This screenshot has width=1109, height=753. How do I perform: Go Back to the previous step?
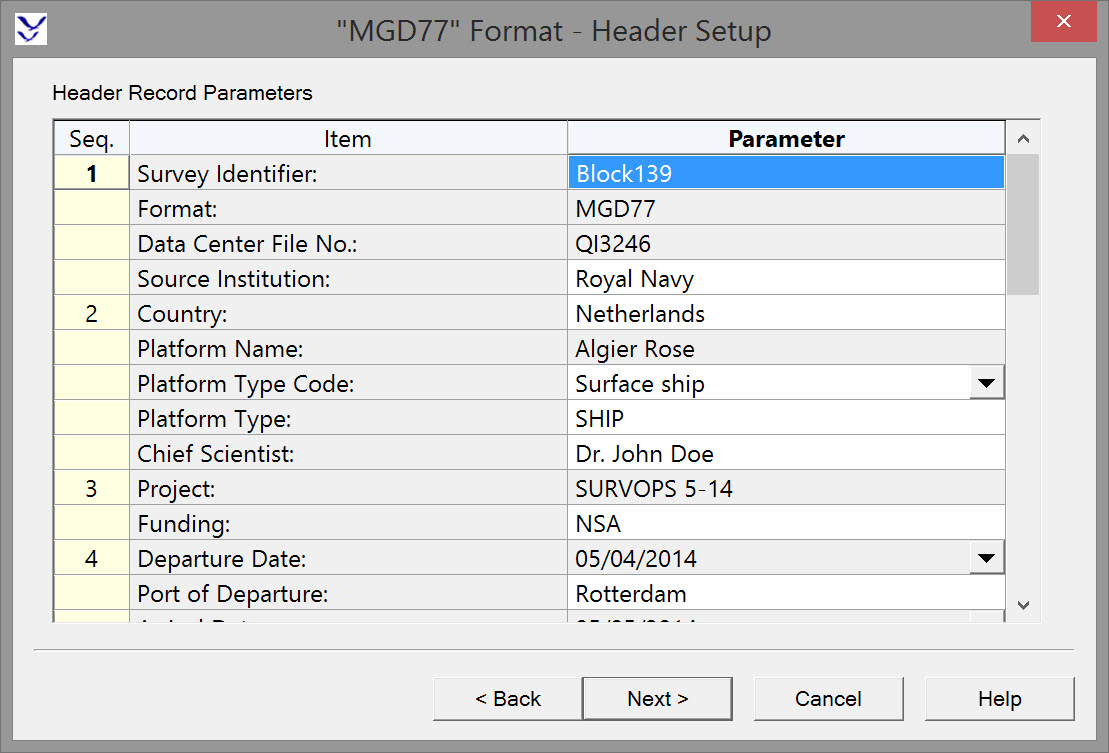(507, 699)
